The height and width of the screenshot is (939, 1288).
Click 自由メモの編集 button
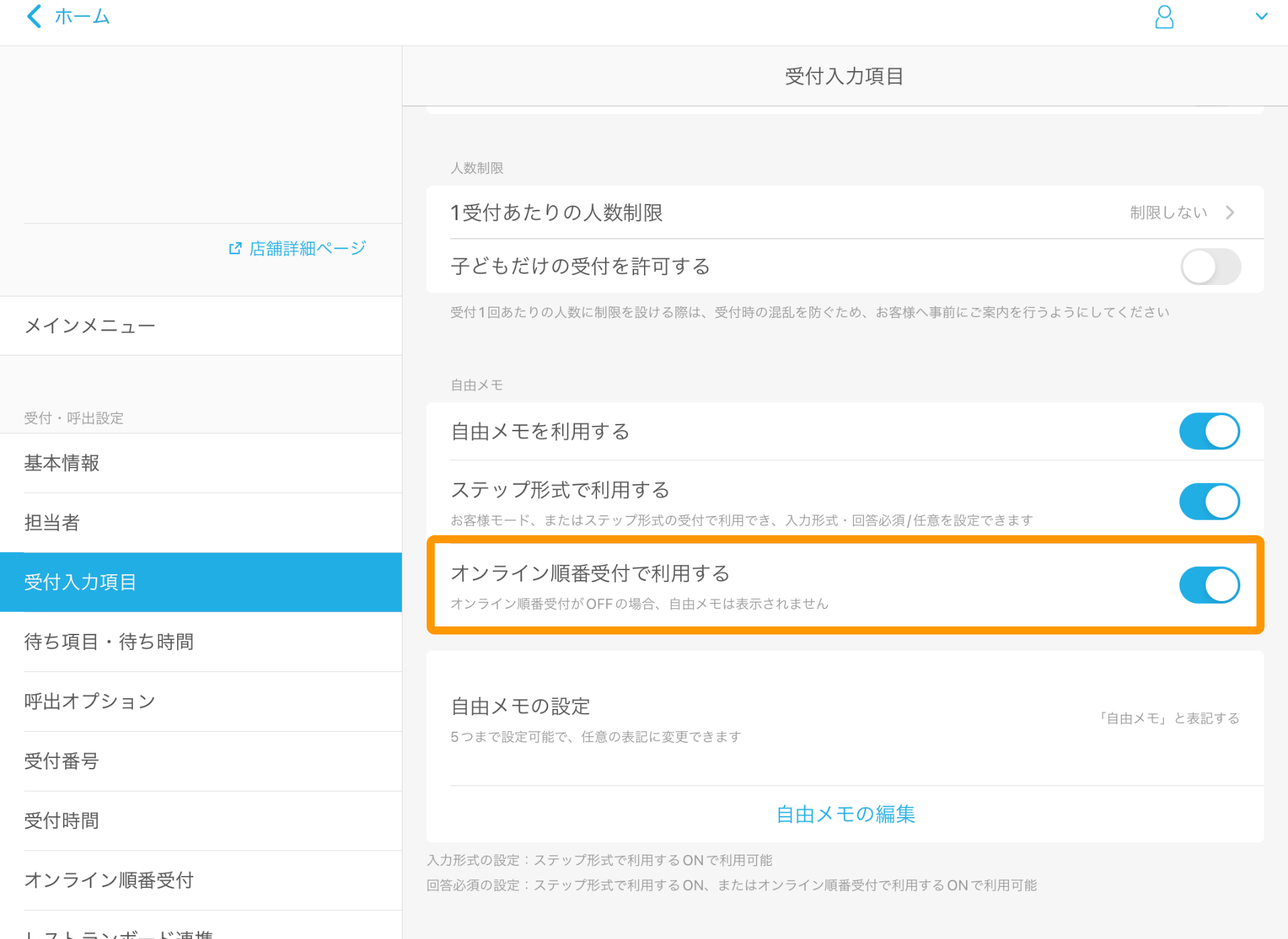click(x=845, y=814)
